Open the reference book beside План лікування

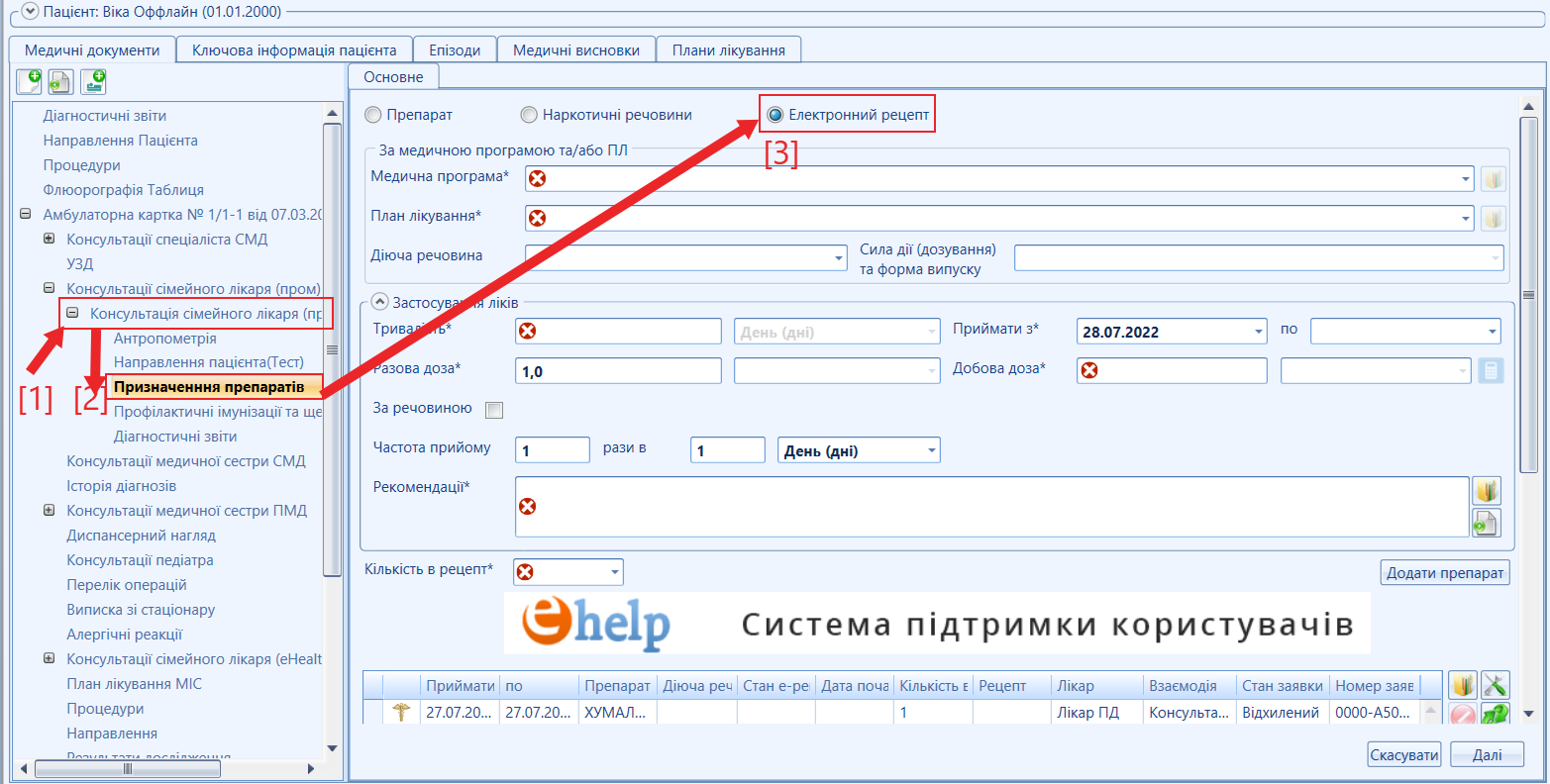1494,219
